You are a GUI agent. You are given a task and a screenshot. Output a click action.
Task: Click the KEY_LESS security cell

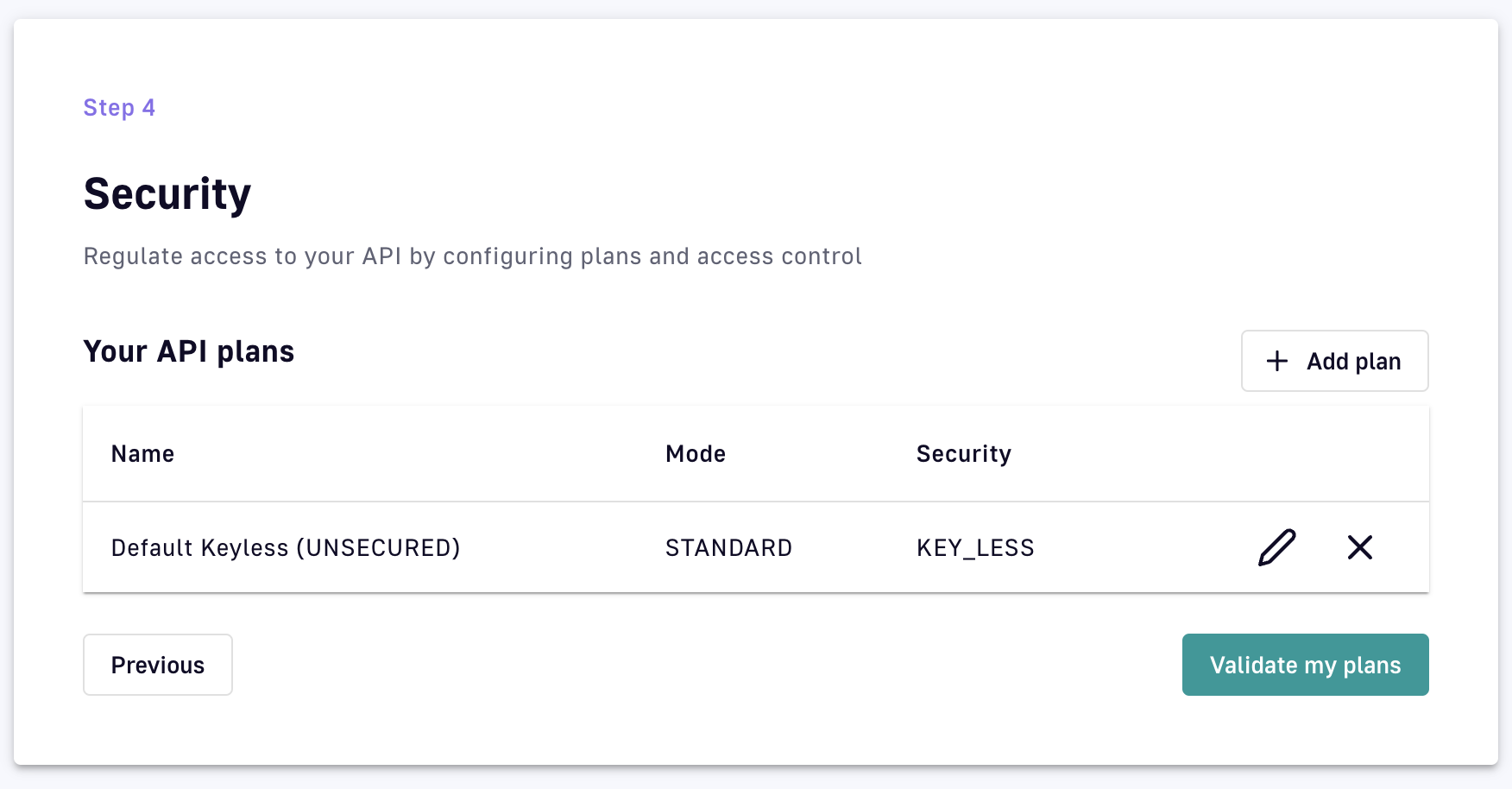[975, 548]
